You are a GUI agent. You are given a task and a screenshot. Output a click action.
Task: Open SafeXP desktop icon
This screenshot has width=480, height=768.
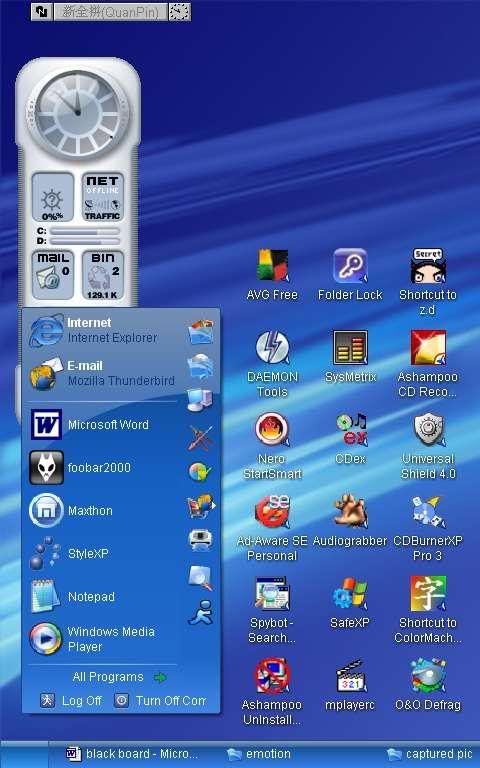tap(350, 602)
